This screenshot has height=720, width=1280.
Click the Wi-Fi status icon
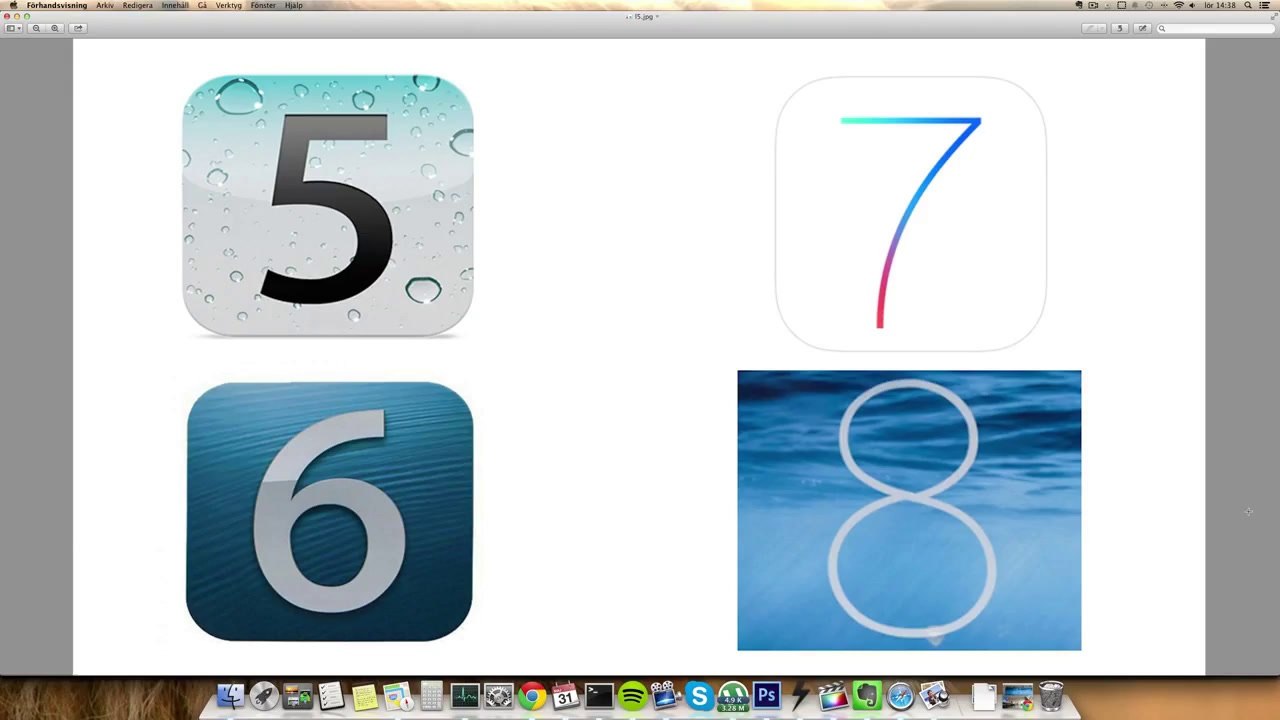(1179, 5)
